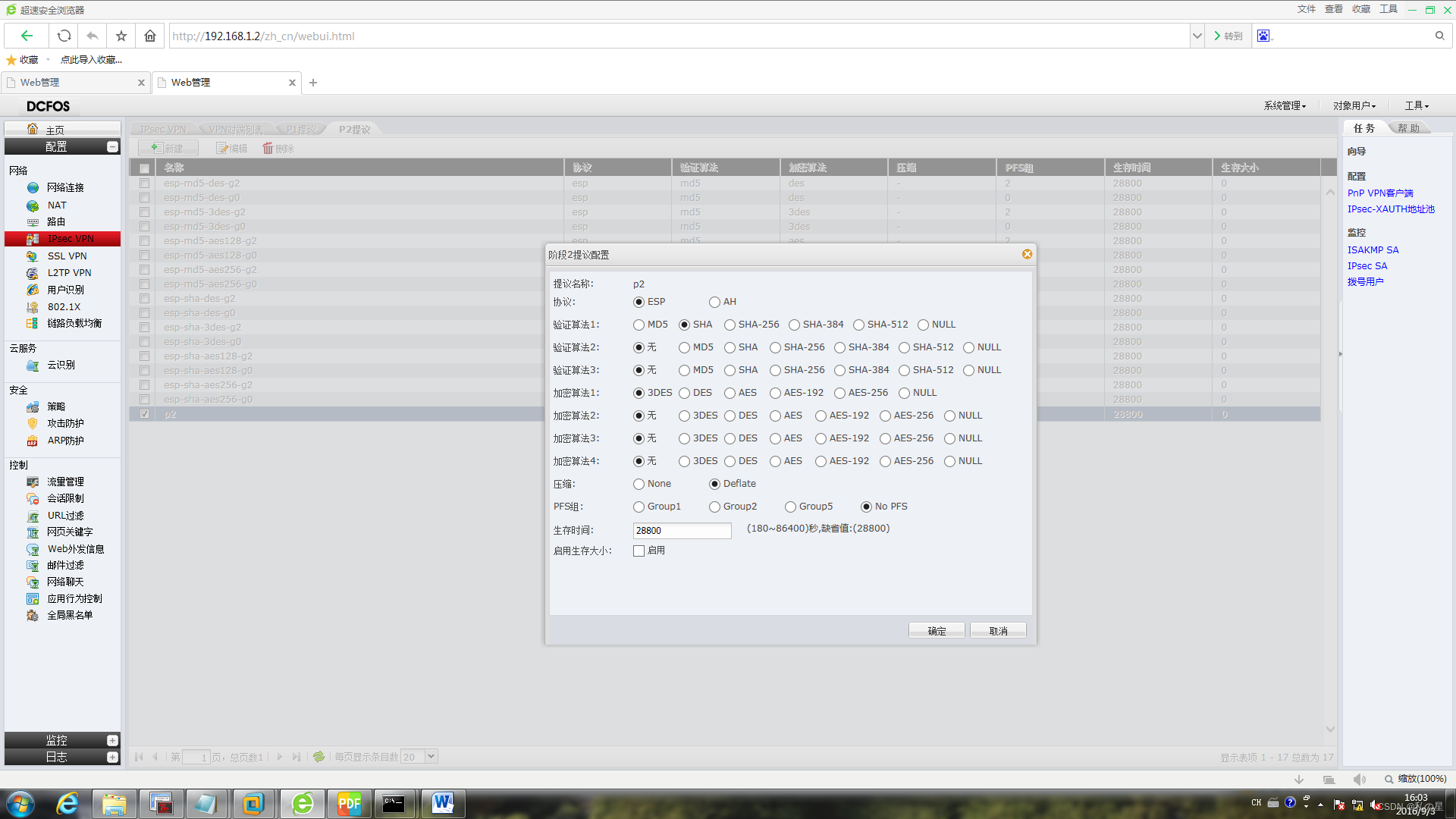1456x819 pixels.
Task: Enable the 启用生存大小 checkbox
Action: coord(639,551)
